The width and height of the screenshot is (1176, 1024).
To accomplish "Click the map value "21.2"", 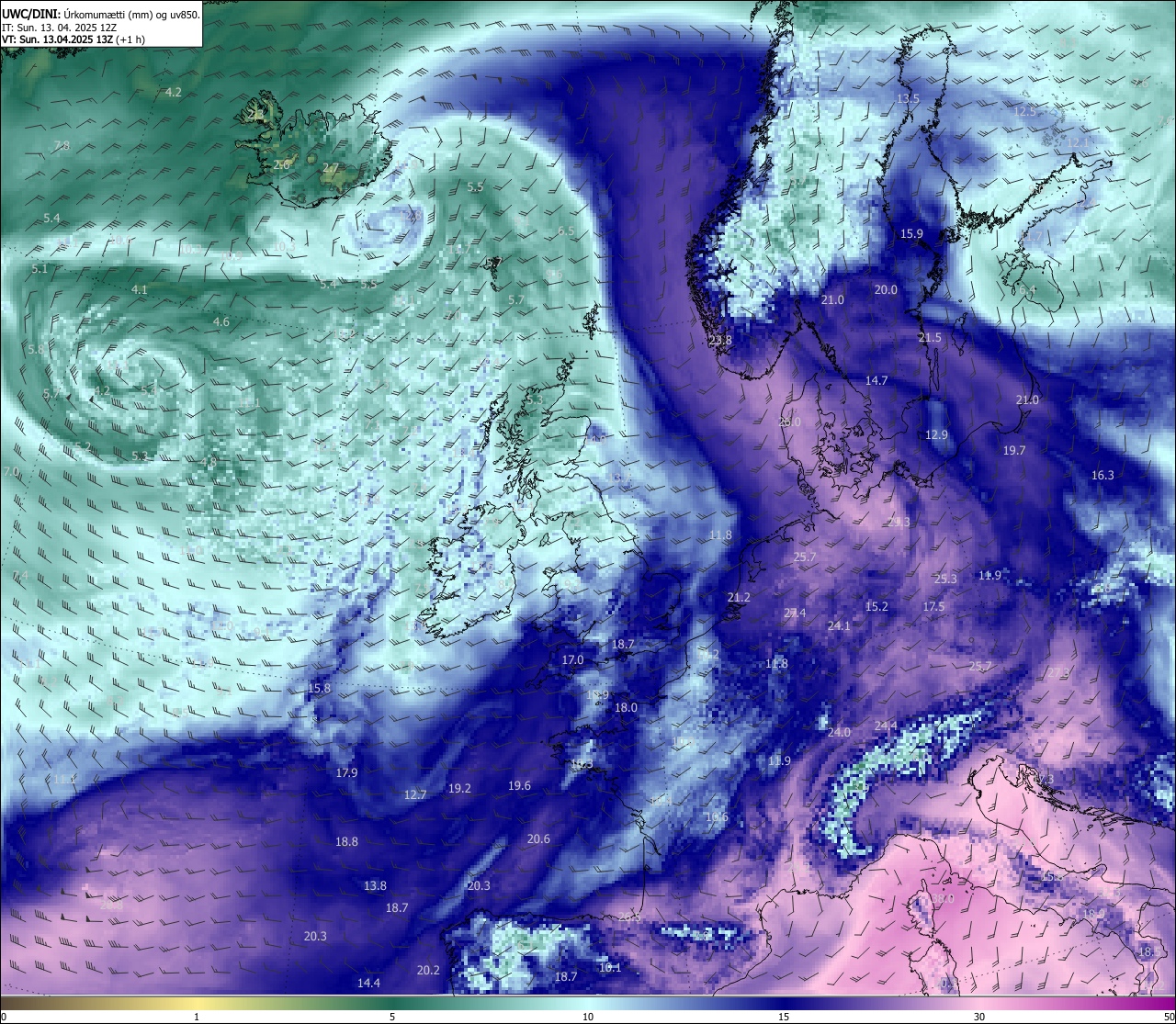I will pos(739,597).
